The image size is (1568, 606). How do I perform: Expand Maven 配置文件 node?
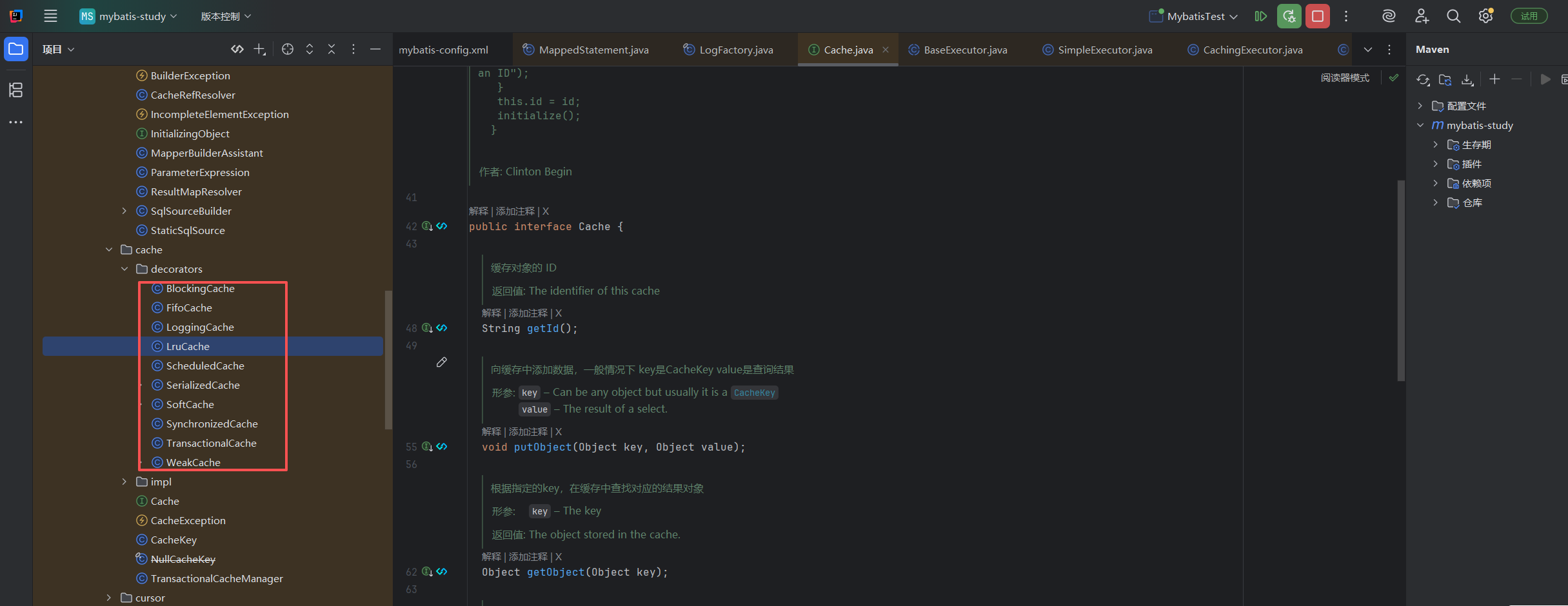[x=1420, y=106]
